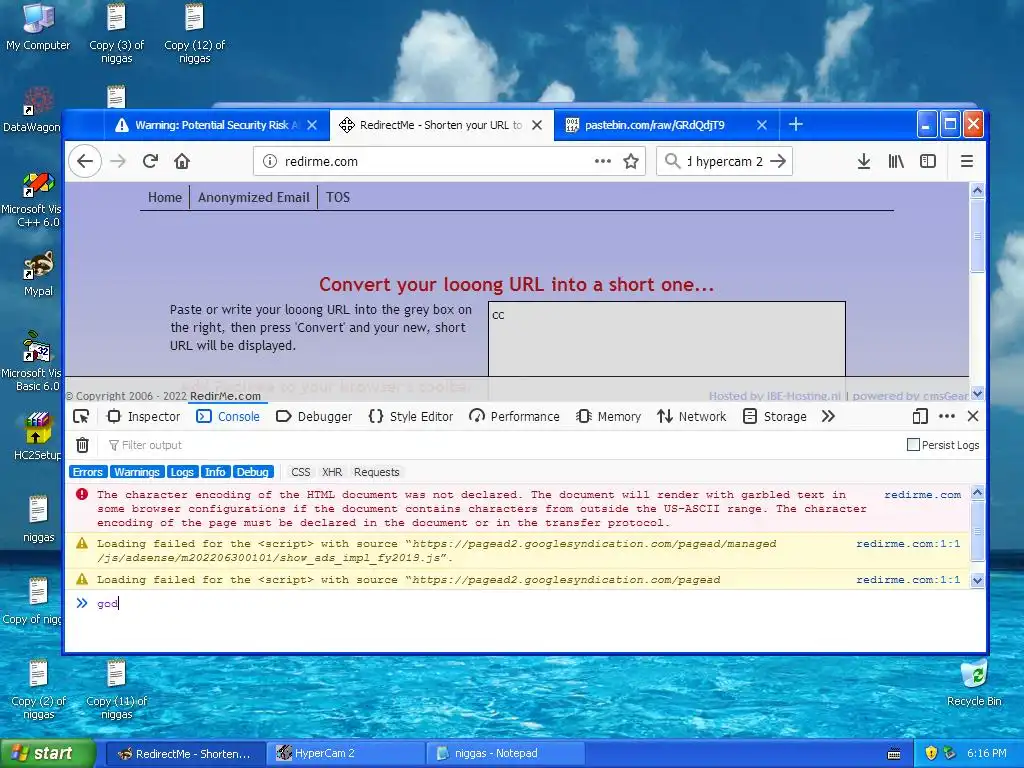Toggle the Errors console filter
Viewport: 1024px width, 768px height.
click(x=88, y=472)
